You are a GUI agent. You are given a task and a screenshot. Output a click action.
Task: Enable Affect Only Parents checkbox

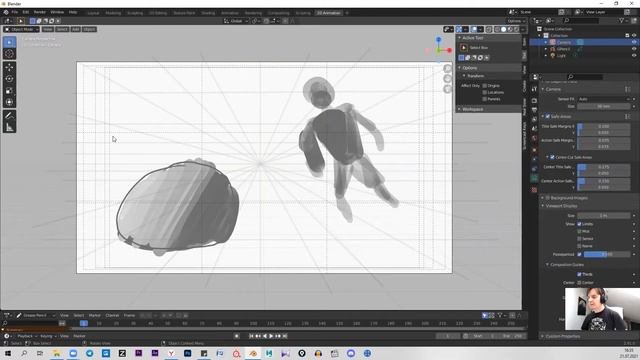(485, 99)
